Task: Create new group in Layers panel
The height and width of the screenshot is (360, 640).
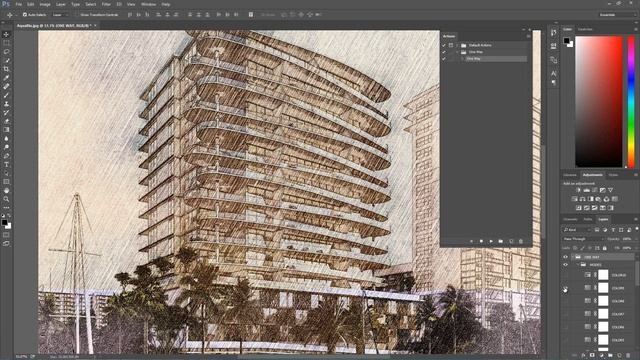Action: coord(610,356)
